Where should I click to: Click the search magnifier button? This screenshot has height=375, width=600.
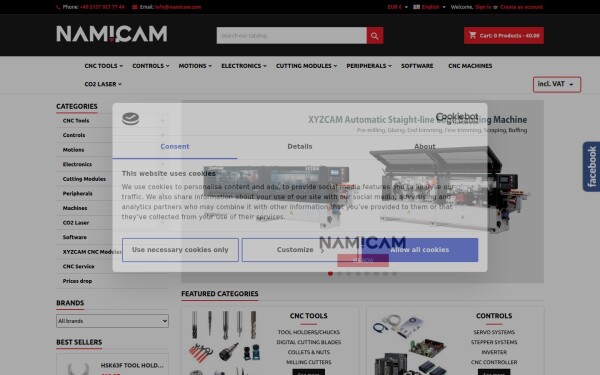click(x=375, y=36)
